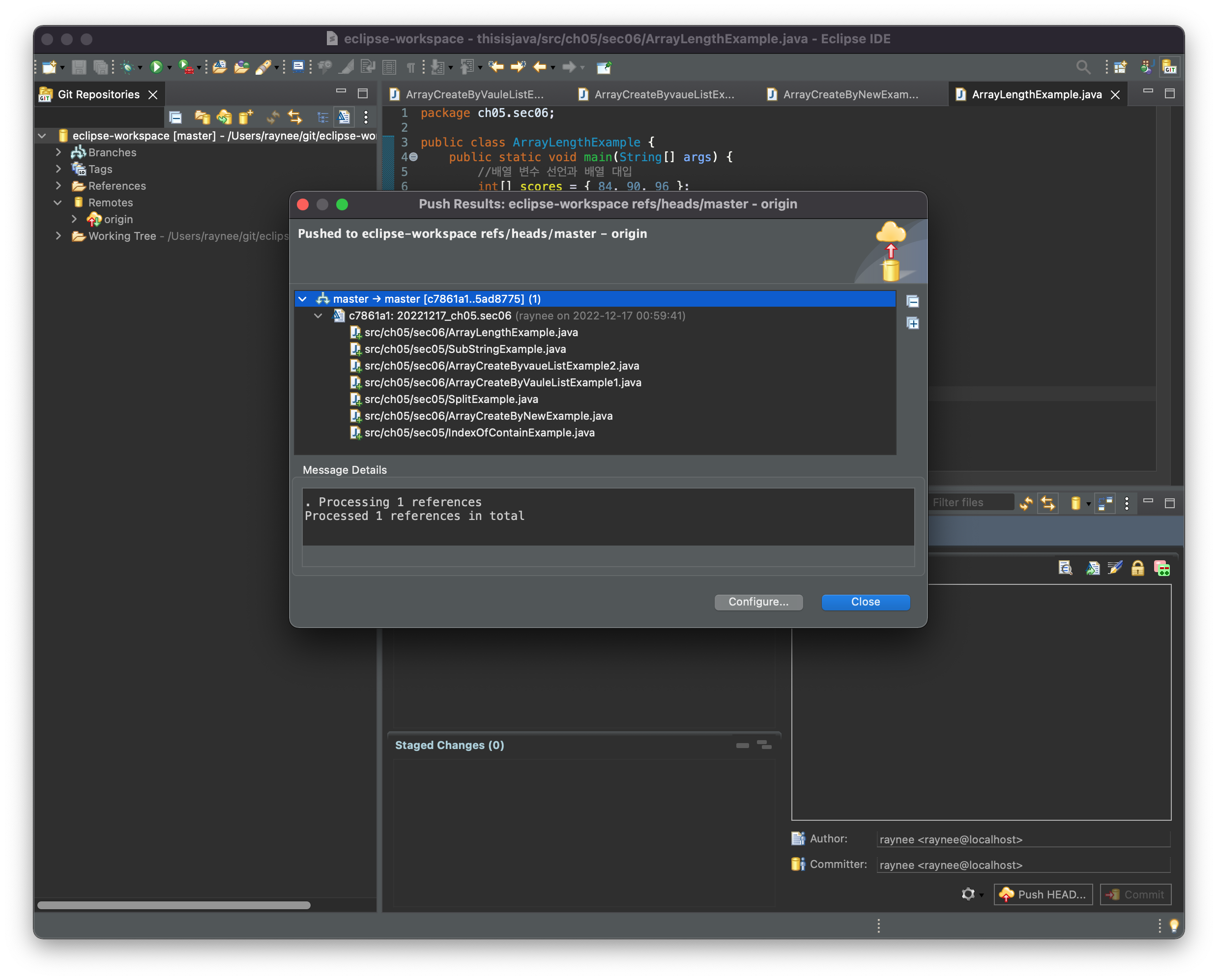The image size is (1218, 980).
Task: Expand all in push results tree
Action: pos(912,323)
